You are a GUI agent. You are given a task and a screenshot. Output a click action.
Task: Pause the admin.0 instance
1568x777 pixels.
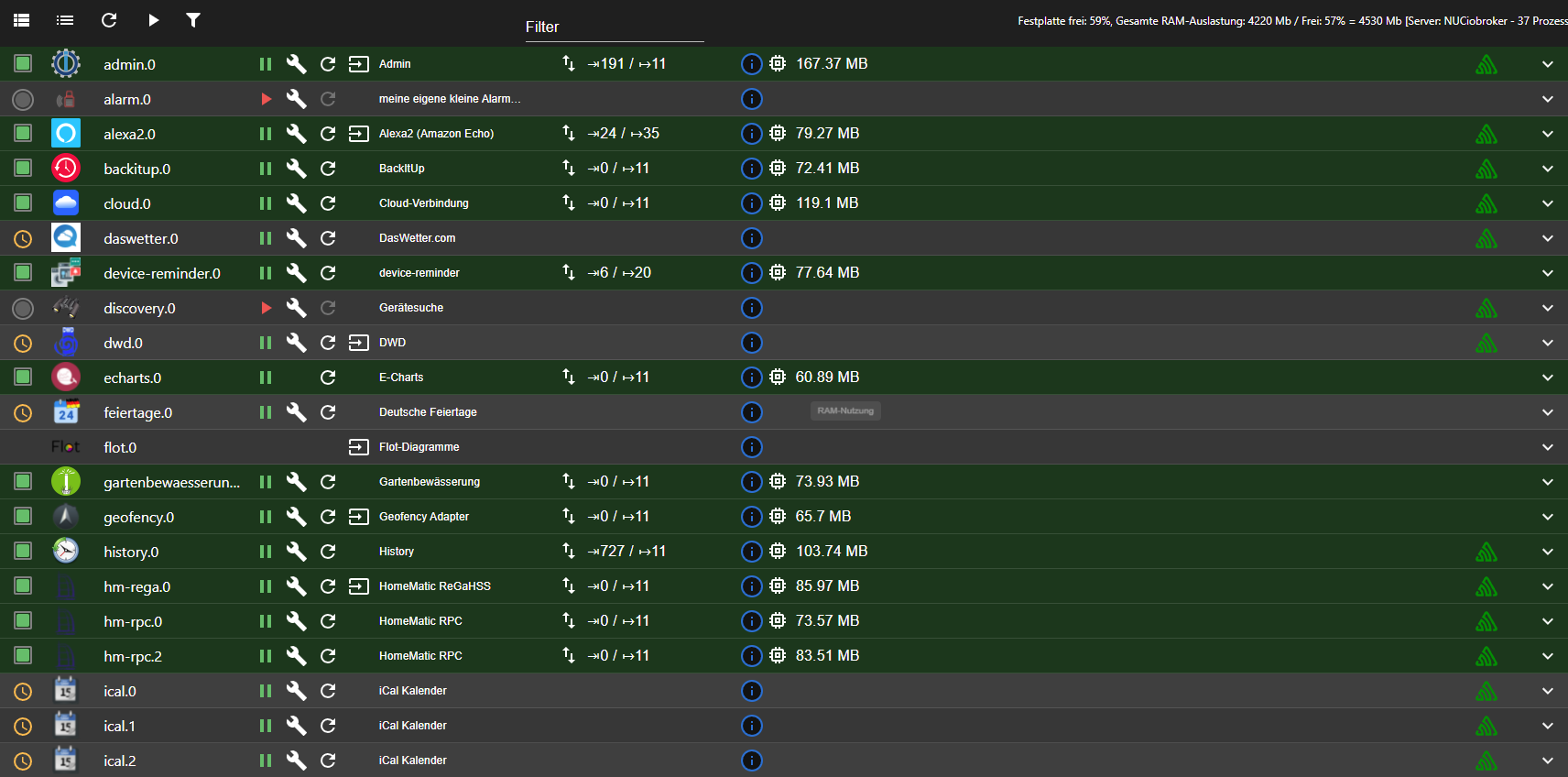(266, 64)
